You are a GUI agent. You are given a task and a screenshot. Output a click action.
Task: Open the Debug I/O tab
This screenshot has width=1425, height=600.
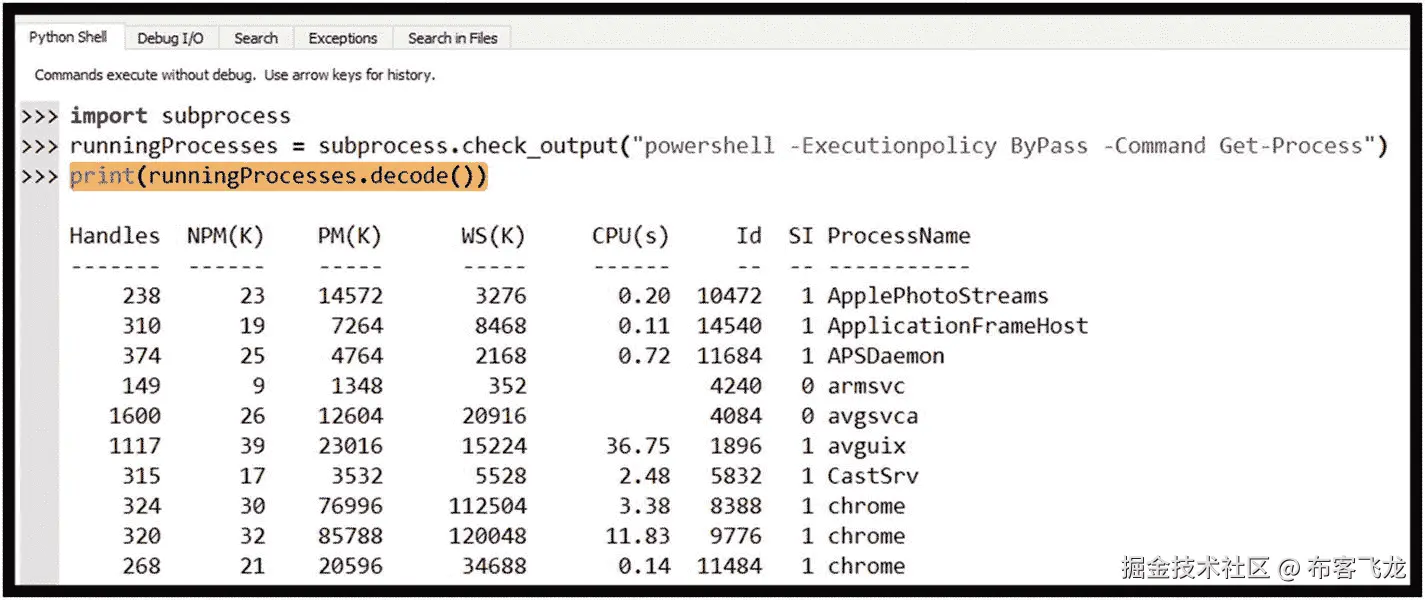coord(170,38)
